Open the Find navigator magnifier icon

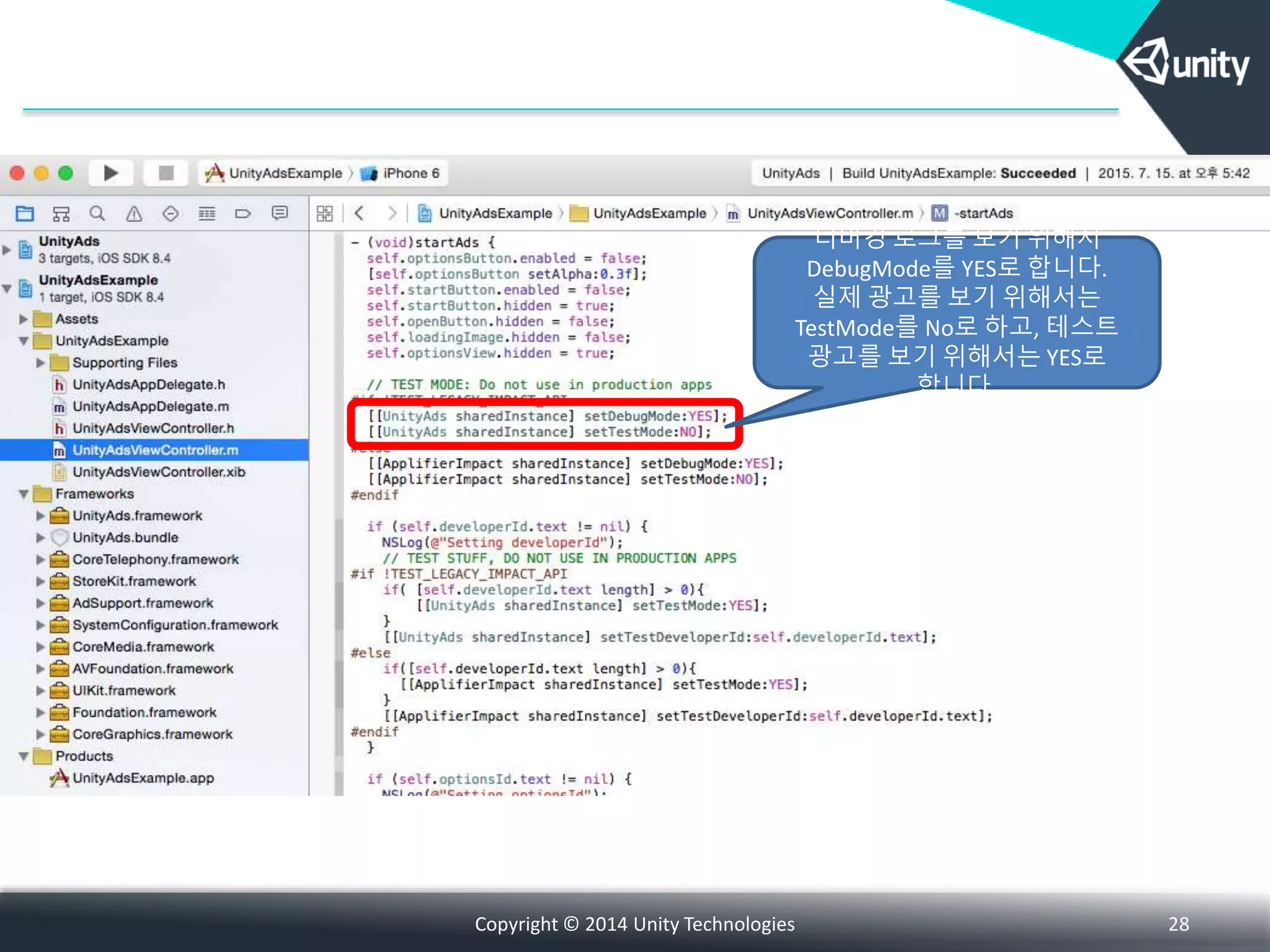click(97, 214)
